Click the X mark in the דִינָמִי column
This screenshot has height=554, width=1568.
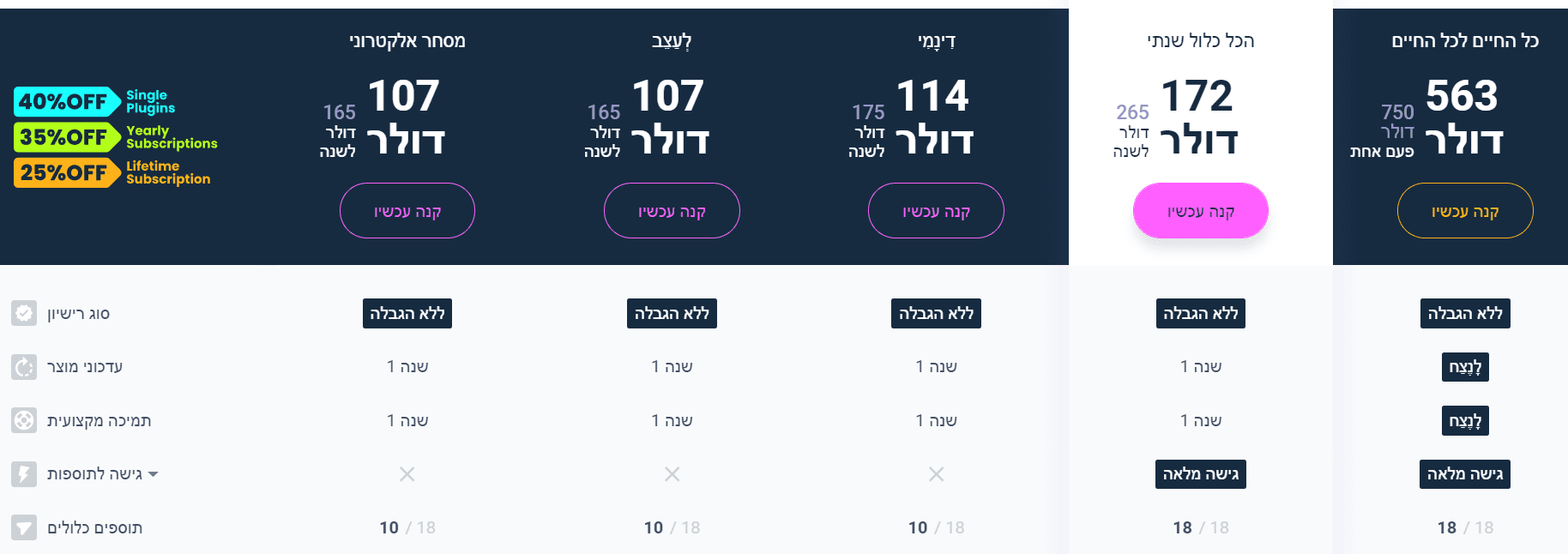[936, 474]
